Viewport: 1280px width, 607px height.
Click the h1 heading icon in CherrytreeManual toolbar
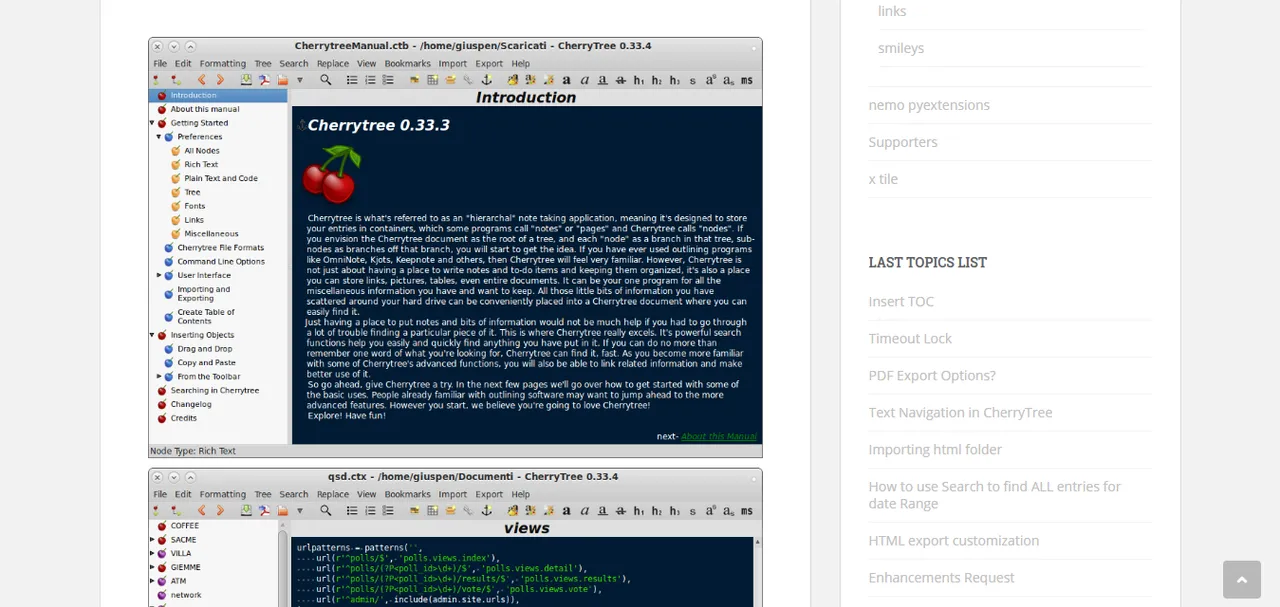pos(639,80)
